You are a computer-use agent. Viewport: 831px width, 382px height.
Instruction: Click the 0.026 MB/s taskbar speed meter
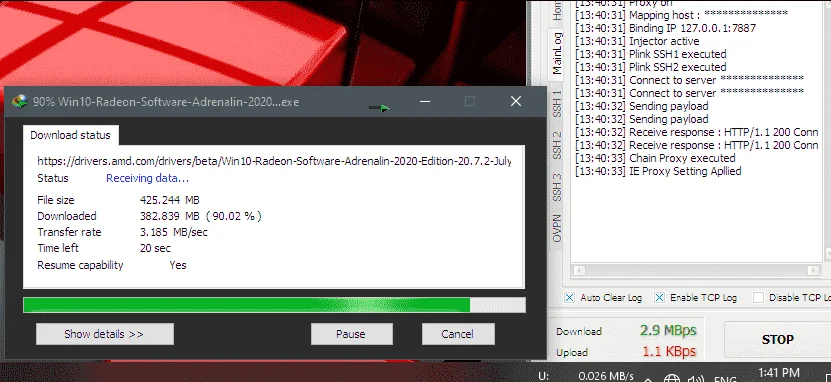point(606,376)
